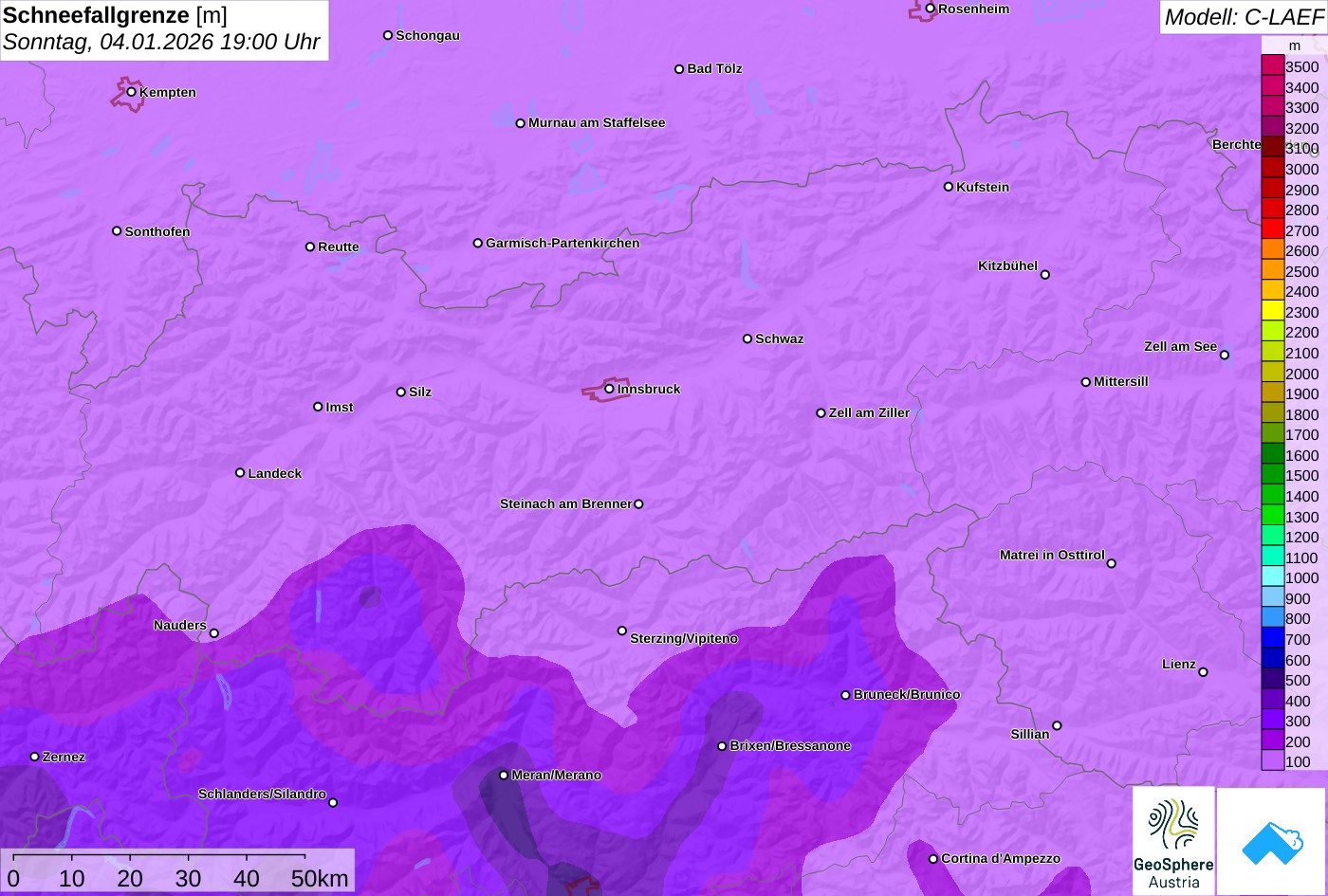Click the GeoSphere Austria logo

pyautogui.click(x=1173, y=840)
